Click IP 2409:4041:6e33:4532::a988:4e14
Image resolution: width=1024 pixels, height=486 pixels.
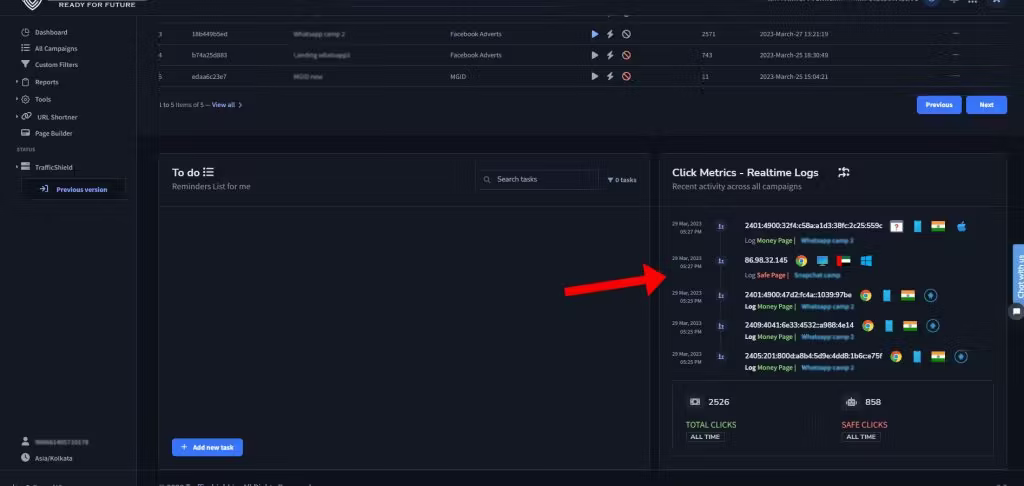tap(799, 325)
